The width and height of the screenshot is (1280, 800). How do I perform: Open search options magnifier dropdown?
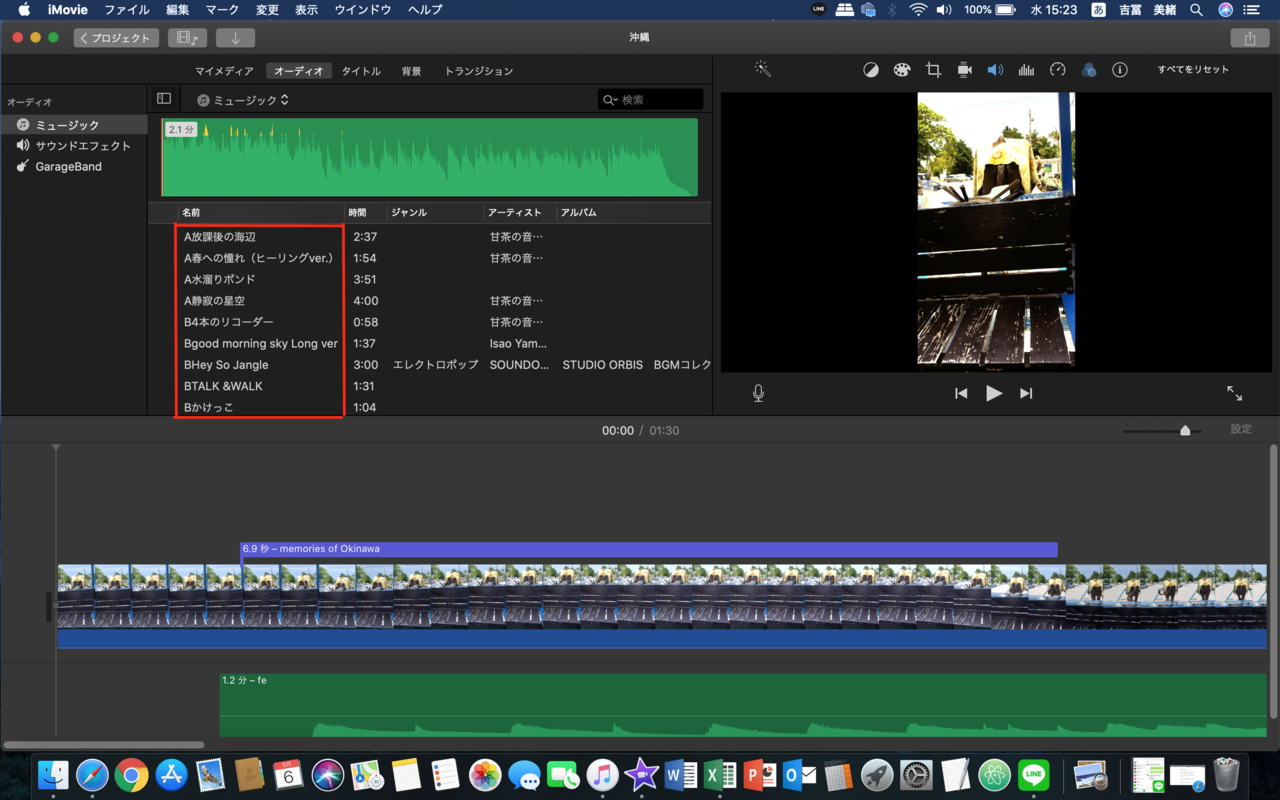coord(609,100)
